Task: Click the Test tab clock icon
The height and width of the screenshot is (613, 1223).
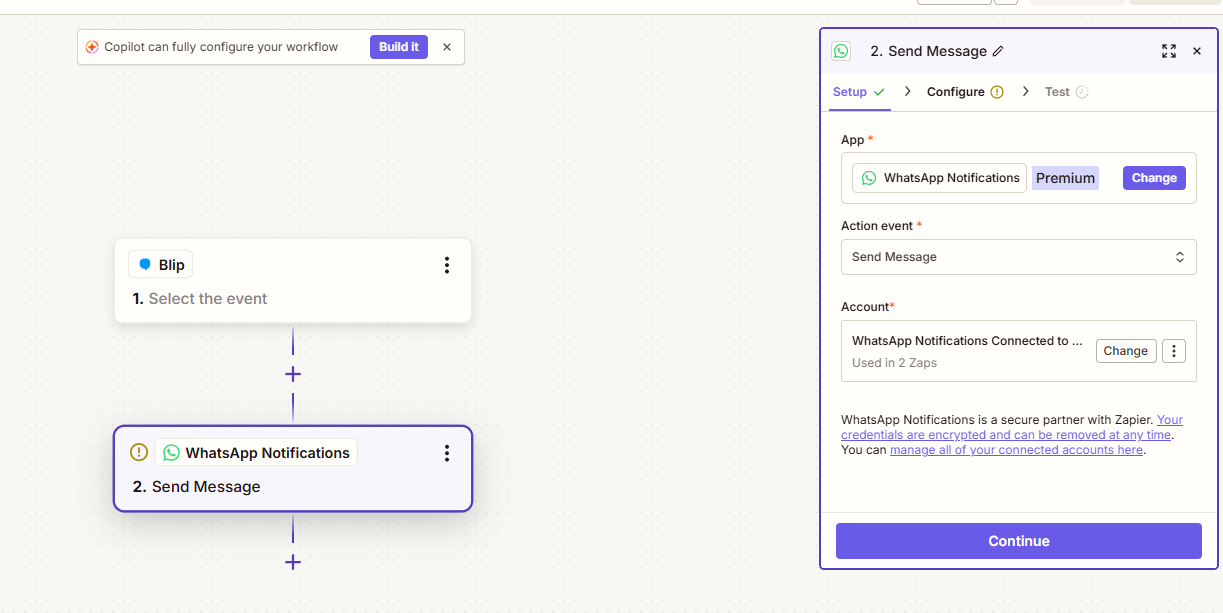Action: (1082, 92)
